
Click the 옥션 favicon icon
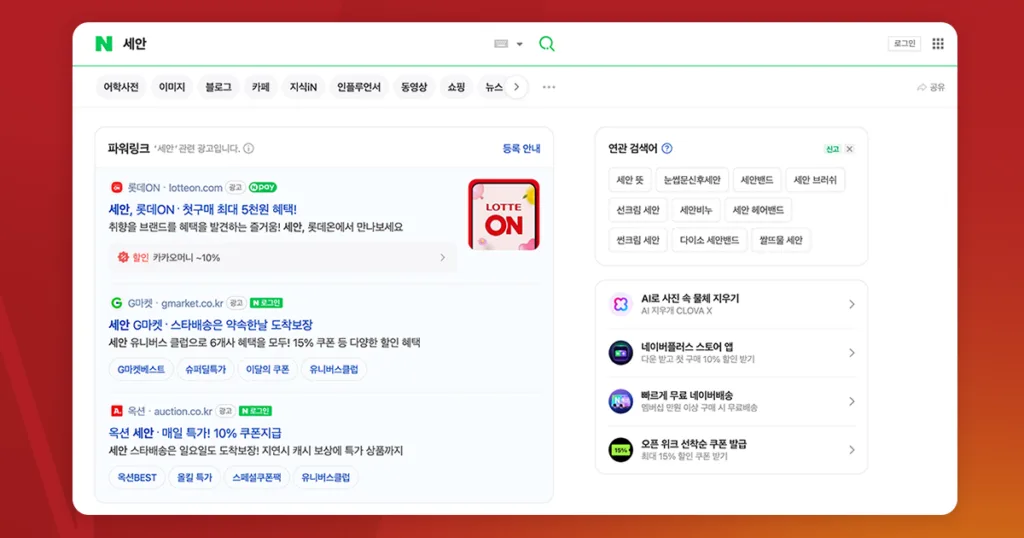[x=116, y=411]
